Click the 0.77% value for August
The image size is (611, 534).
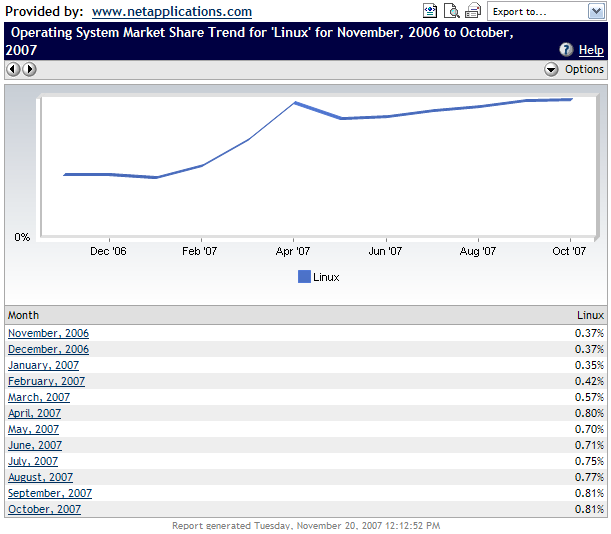coord(589,477)
